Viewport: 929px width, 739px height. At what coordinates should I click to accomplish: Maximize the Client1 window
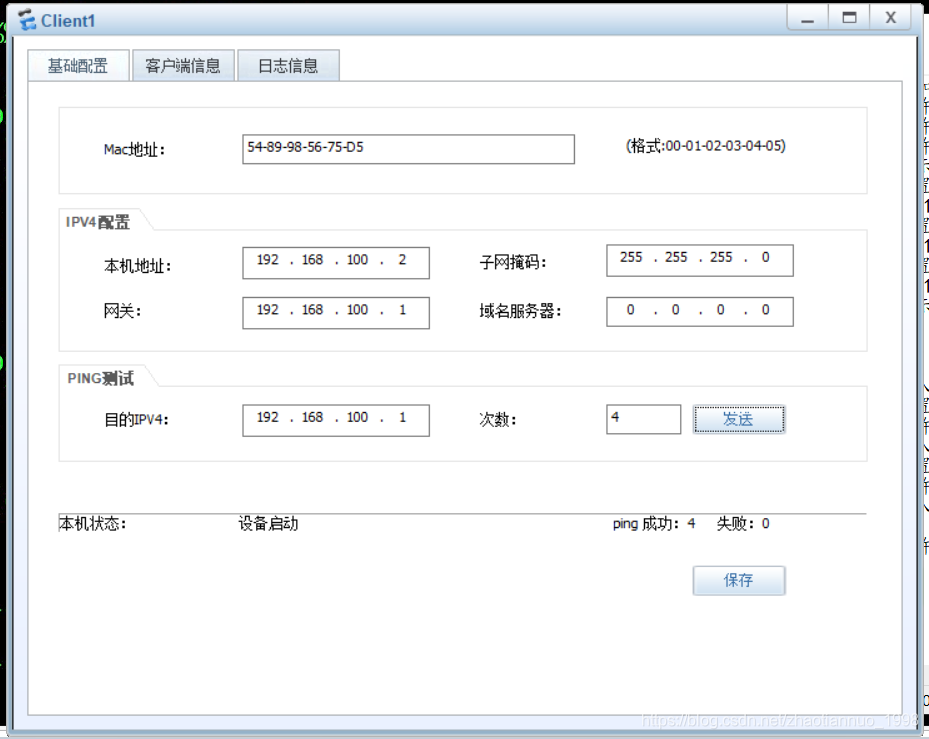[849, 18]
